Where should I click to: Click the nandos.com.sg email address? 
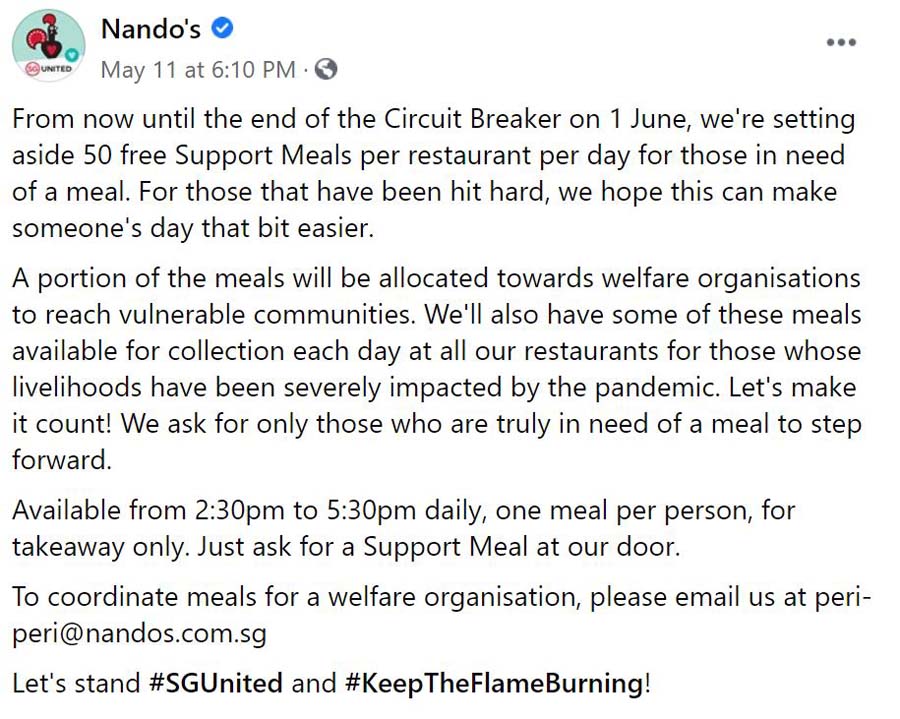click(140, 634)
